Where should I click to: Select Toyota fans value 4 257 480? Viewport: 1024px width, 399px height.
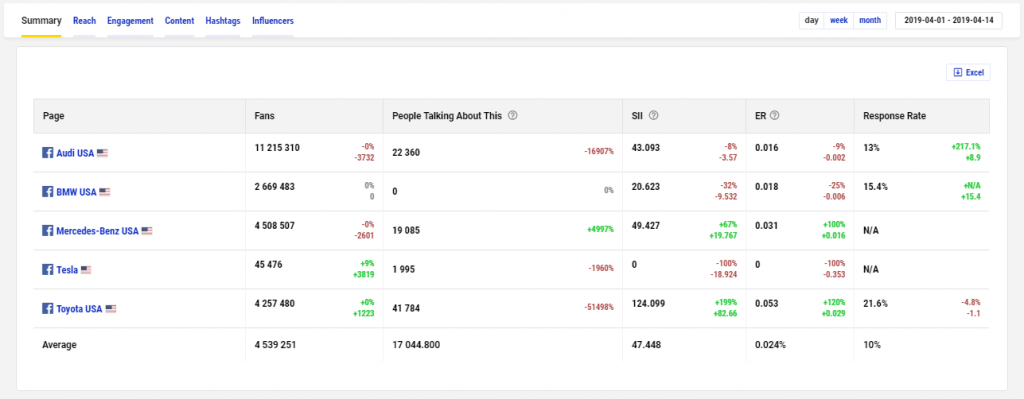(274, 303)
